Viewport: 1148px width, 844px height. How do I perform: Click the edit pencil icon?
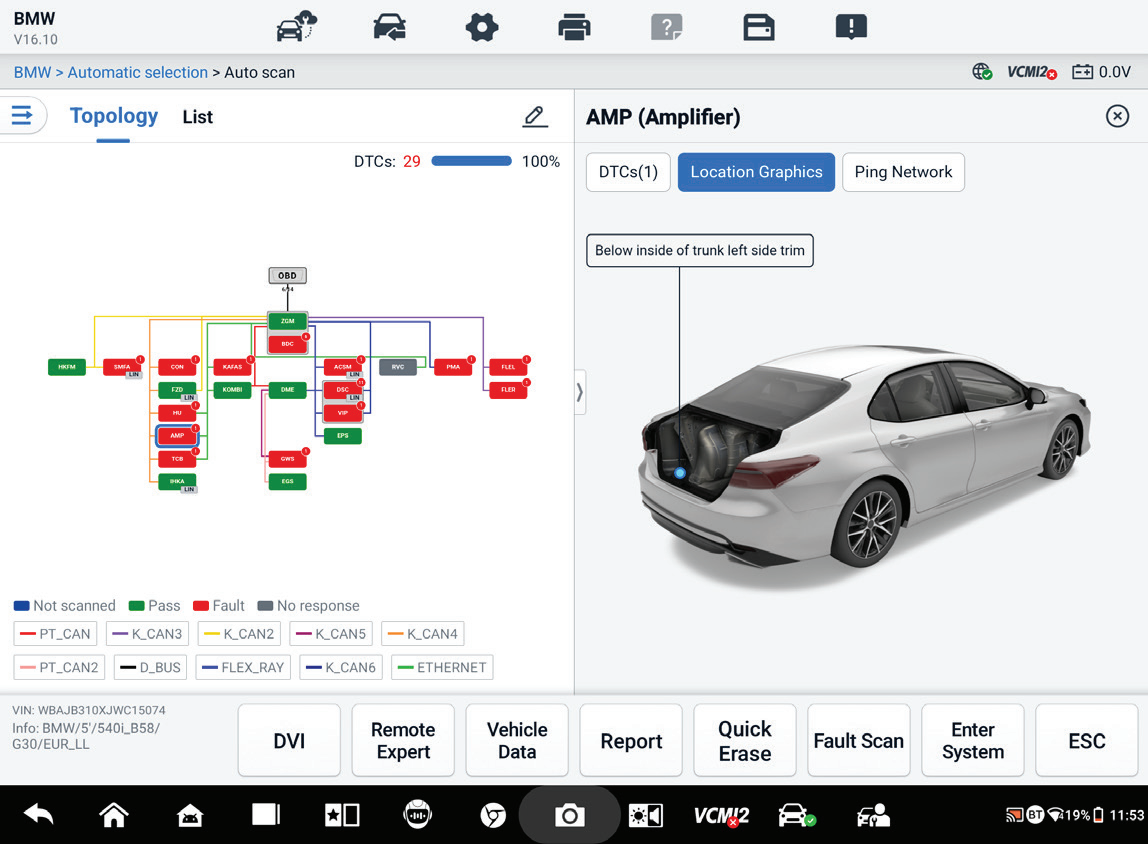click(535, 116)
